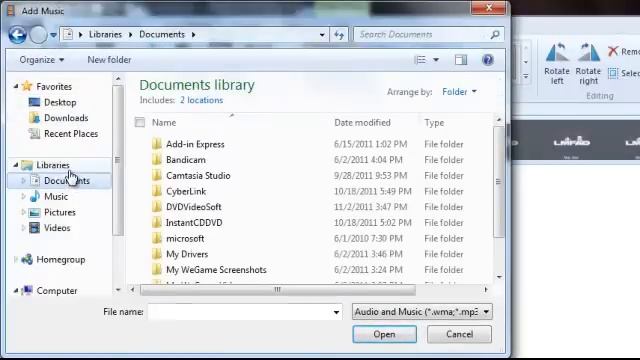Click the Refresh button beside the address bar
This screenshot has height=360, width=640.
click(339, 35)
